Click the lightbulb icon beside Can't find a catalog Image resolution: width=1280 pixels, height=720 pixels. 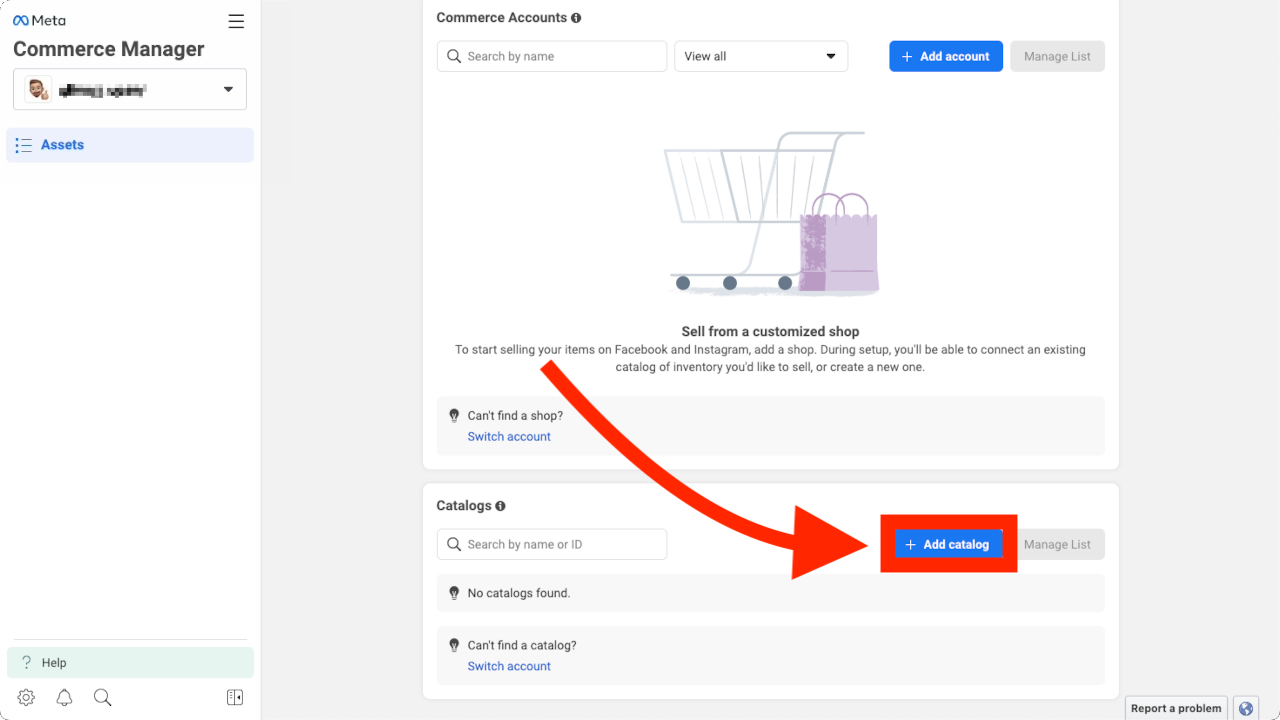454,646
